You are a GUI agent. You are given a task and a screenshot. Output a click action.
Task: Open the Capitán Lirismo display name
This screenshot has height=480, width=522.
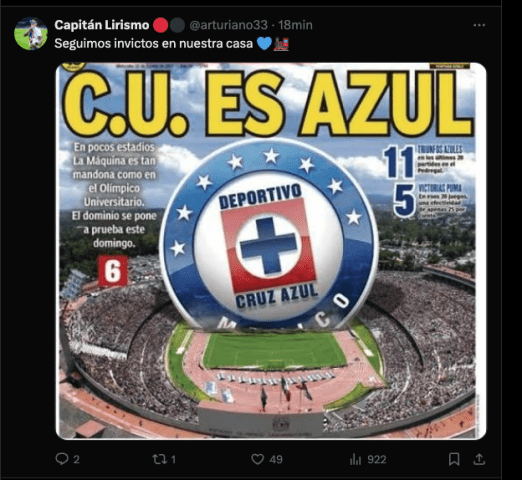102,25
